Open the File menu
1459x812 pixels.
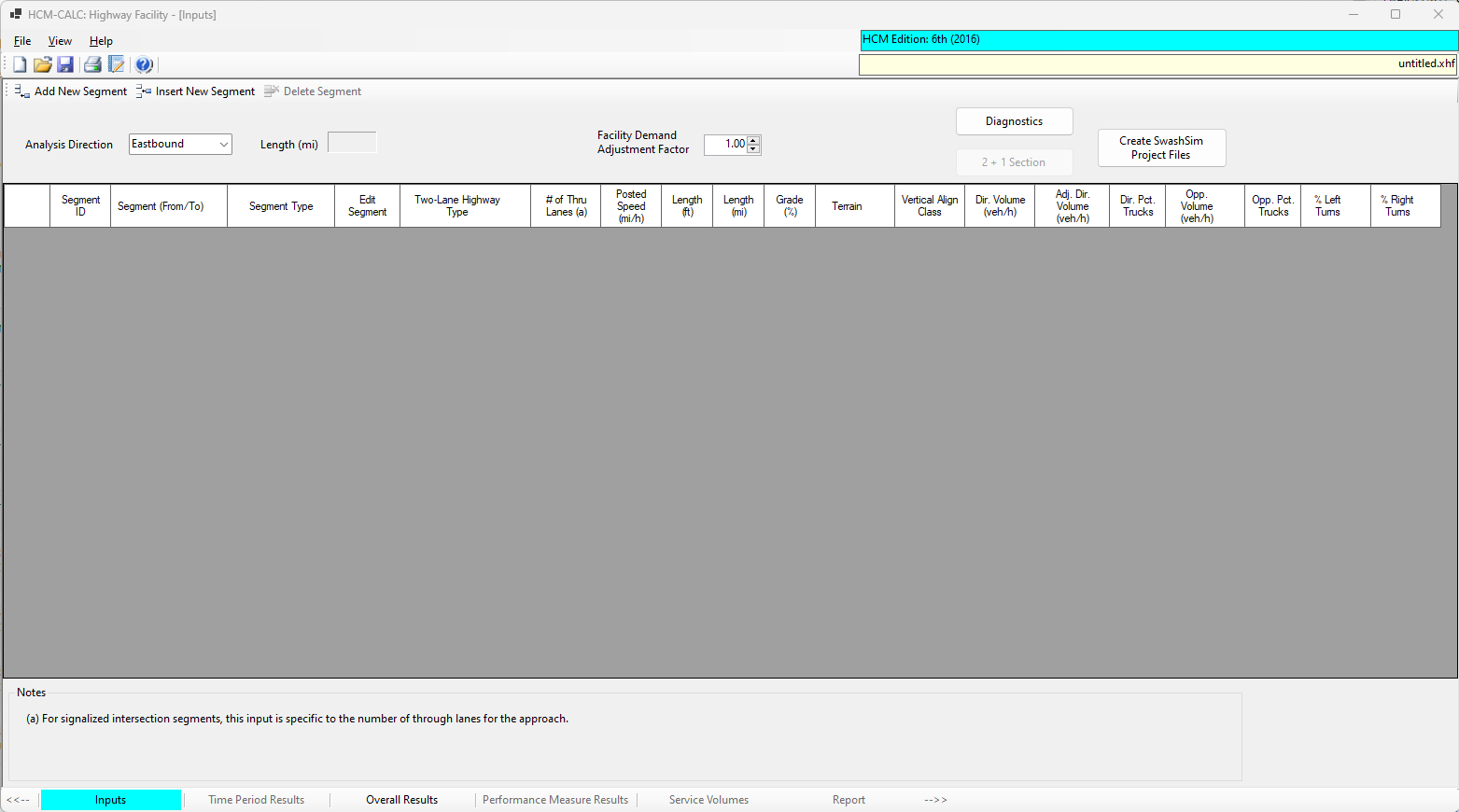click(x=22, y=41)
